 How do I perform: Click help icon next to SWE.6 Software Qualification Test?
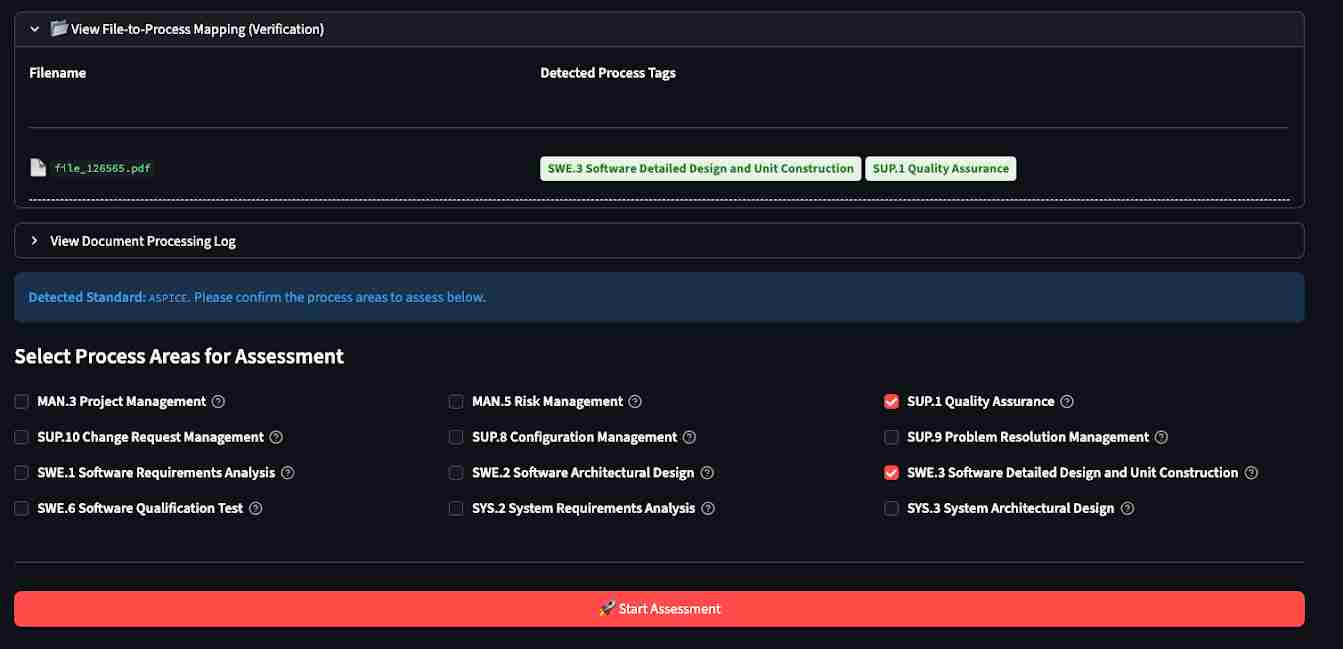[256, 508]
